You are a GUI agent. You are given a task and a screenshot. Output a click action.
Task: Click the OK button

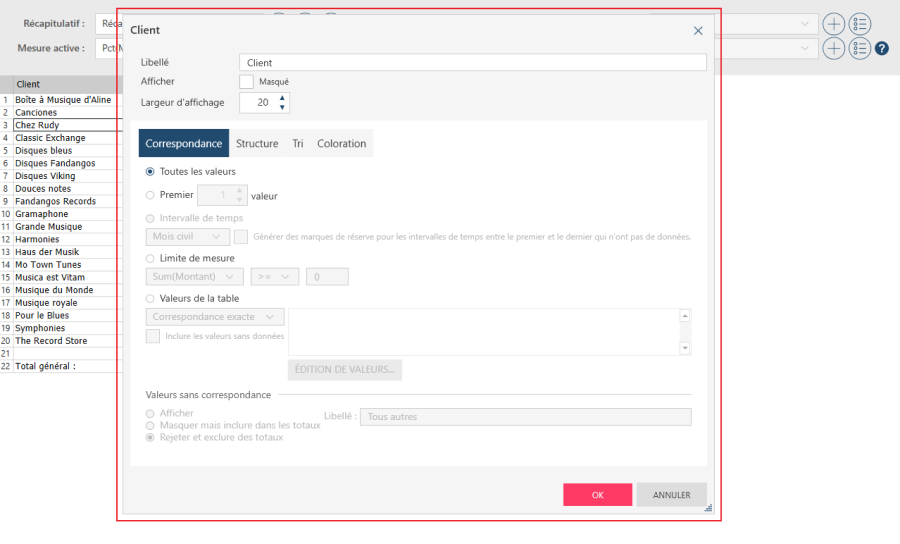tap(598, 495)
